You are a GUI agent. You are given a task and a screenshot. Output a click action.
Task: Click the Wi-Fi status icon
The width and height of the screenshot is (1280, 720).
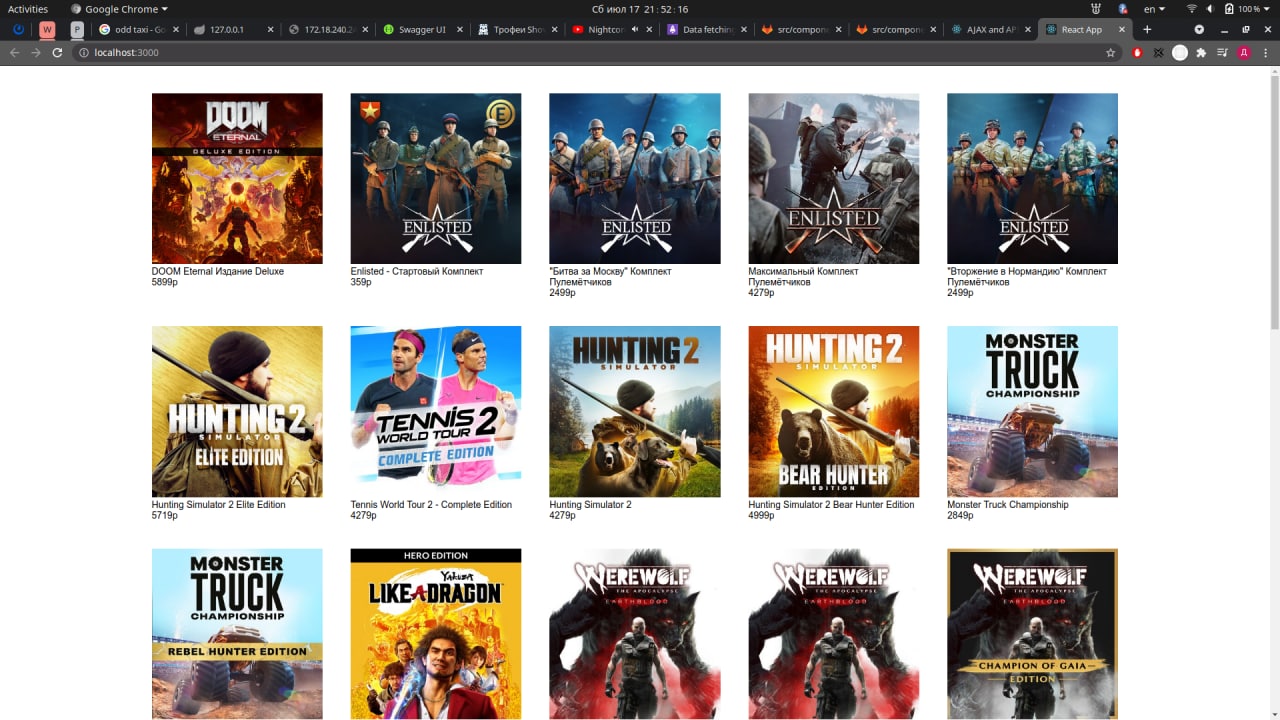(1191, 9)
